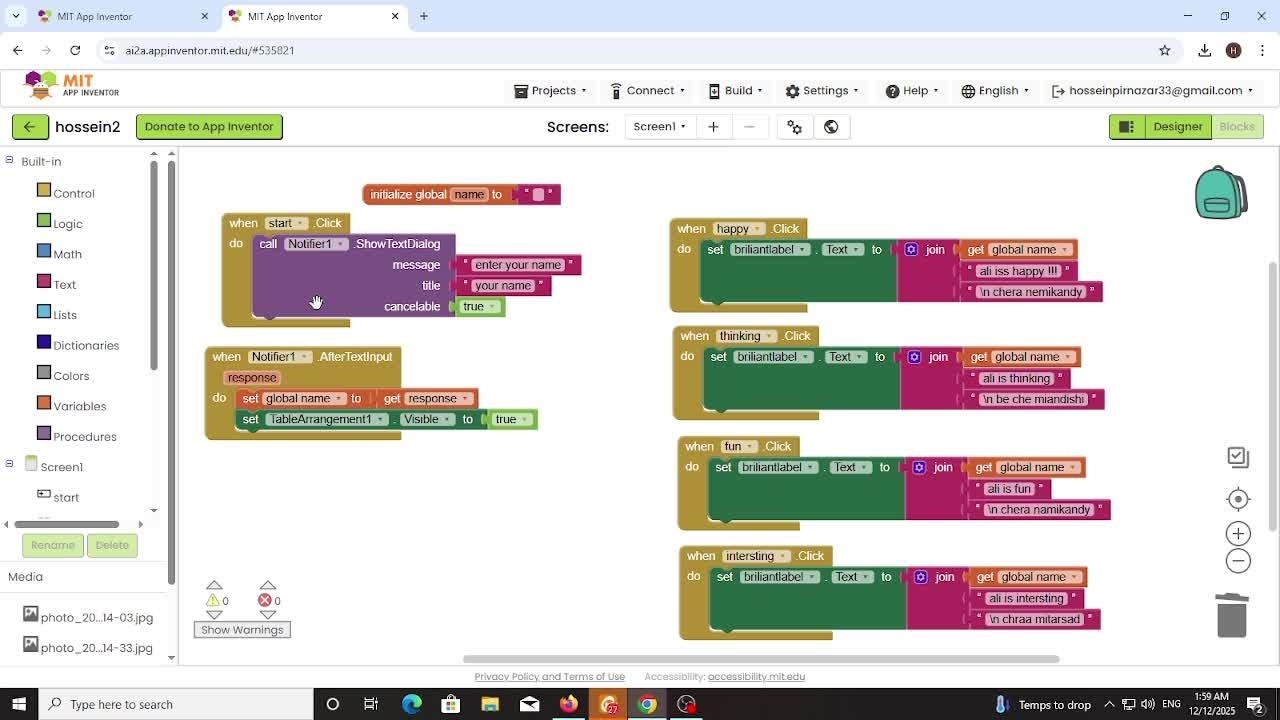Select the Colors blocks category
The width and height of the screenshot is (1280, 720).
click(x=71, y=376)
